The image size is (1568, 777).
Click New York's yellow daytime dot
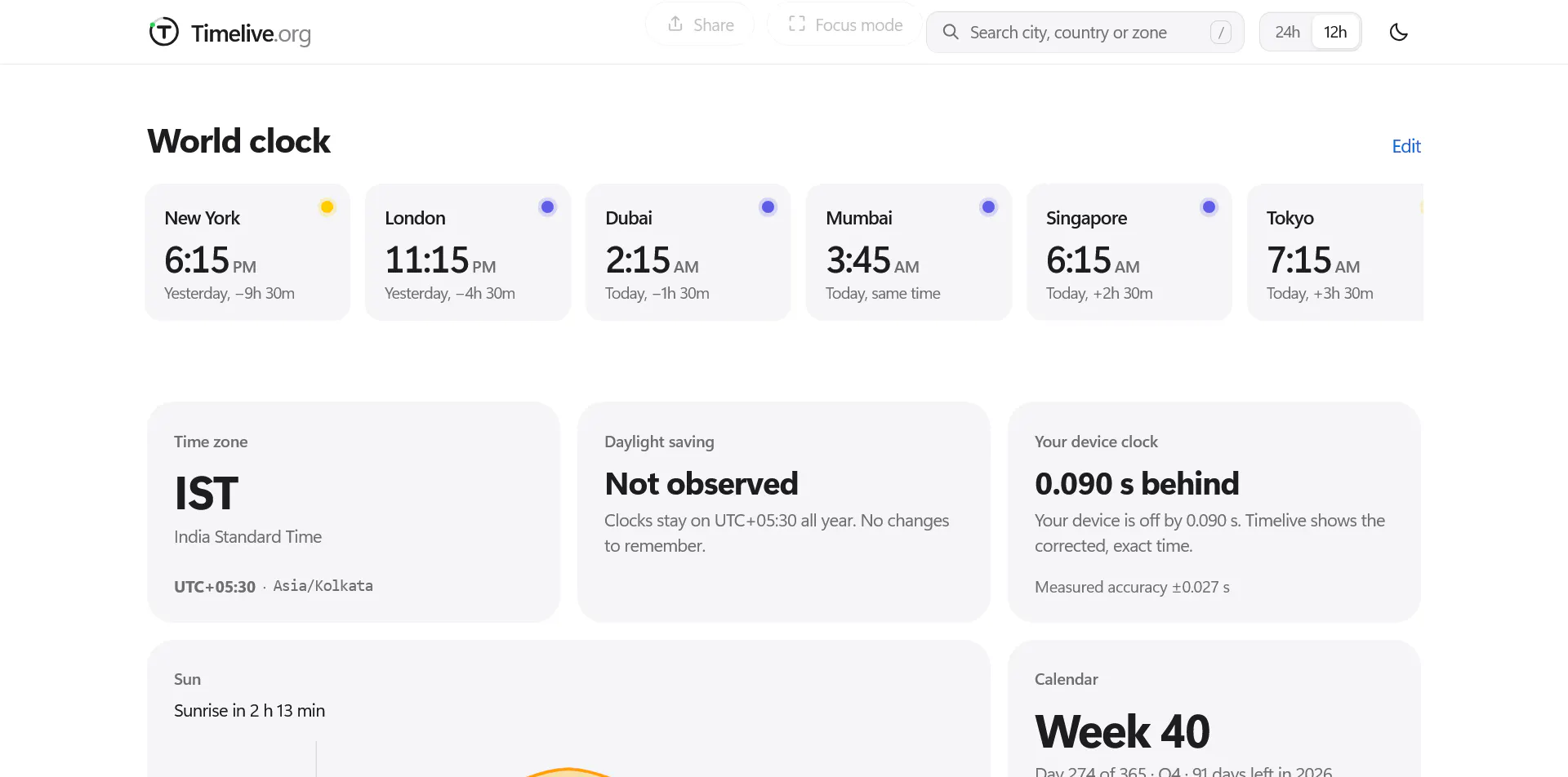tap(327, 207)
